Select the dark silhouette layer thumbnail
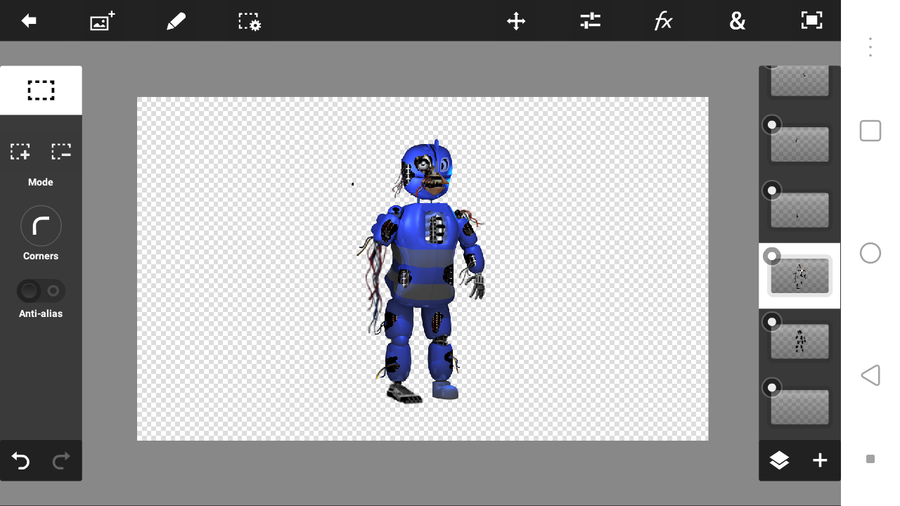 pyautogui.click(x=800, y=341)
